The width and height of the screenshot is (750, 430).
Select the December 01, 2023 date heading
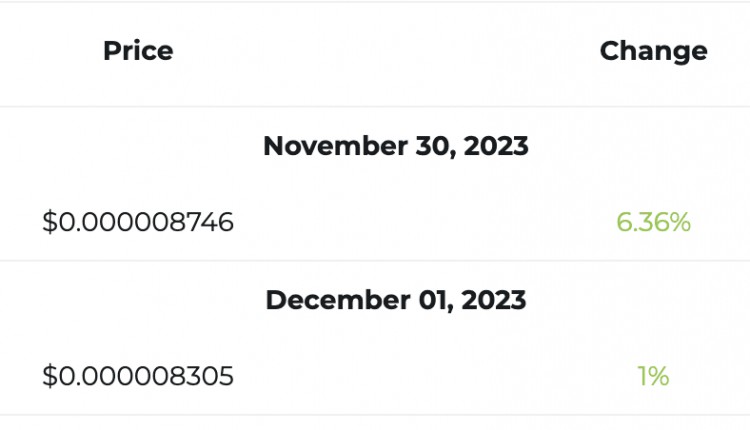[396, 300]
